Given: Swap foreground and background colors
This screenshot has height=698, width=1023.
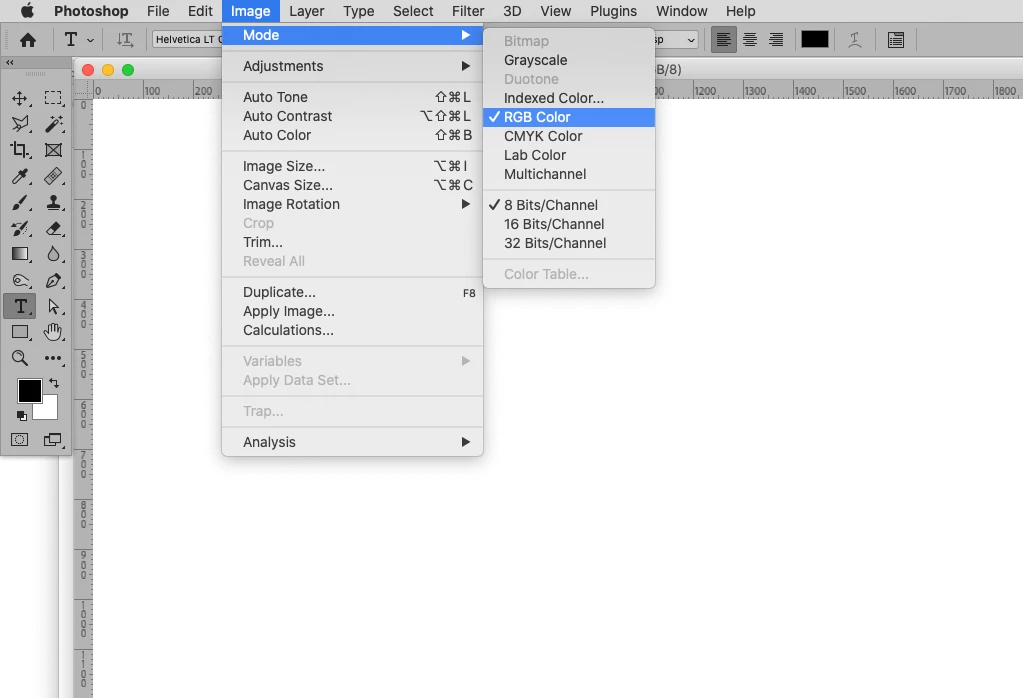Looking at the screenshot, I should pos(53,383).
